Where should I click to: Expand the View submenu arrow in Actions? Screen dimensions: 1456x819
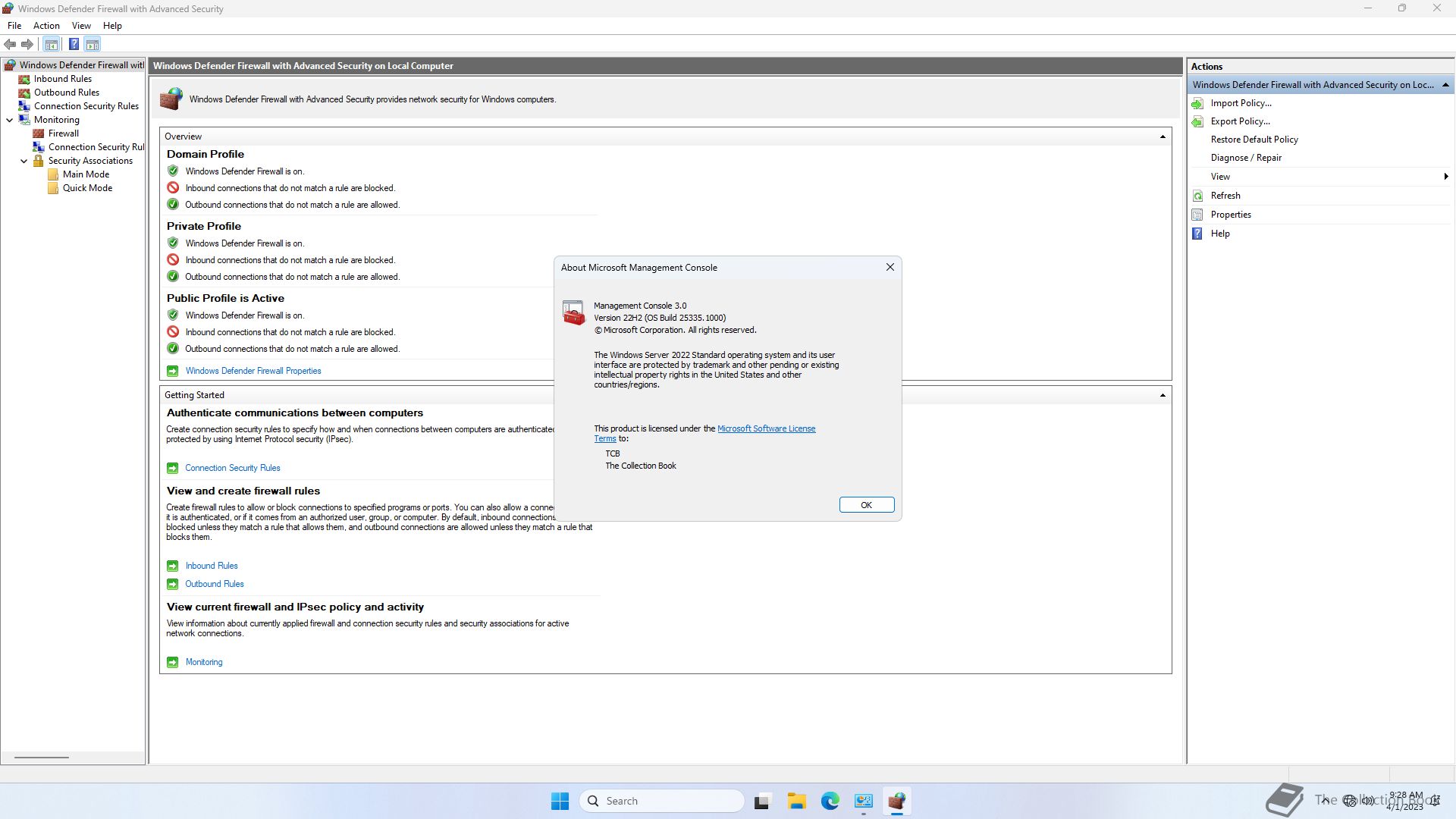[x=1445, y=177]
